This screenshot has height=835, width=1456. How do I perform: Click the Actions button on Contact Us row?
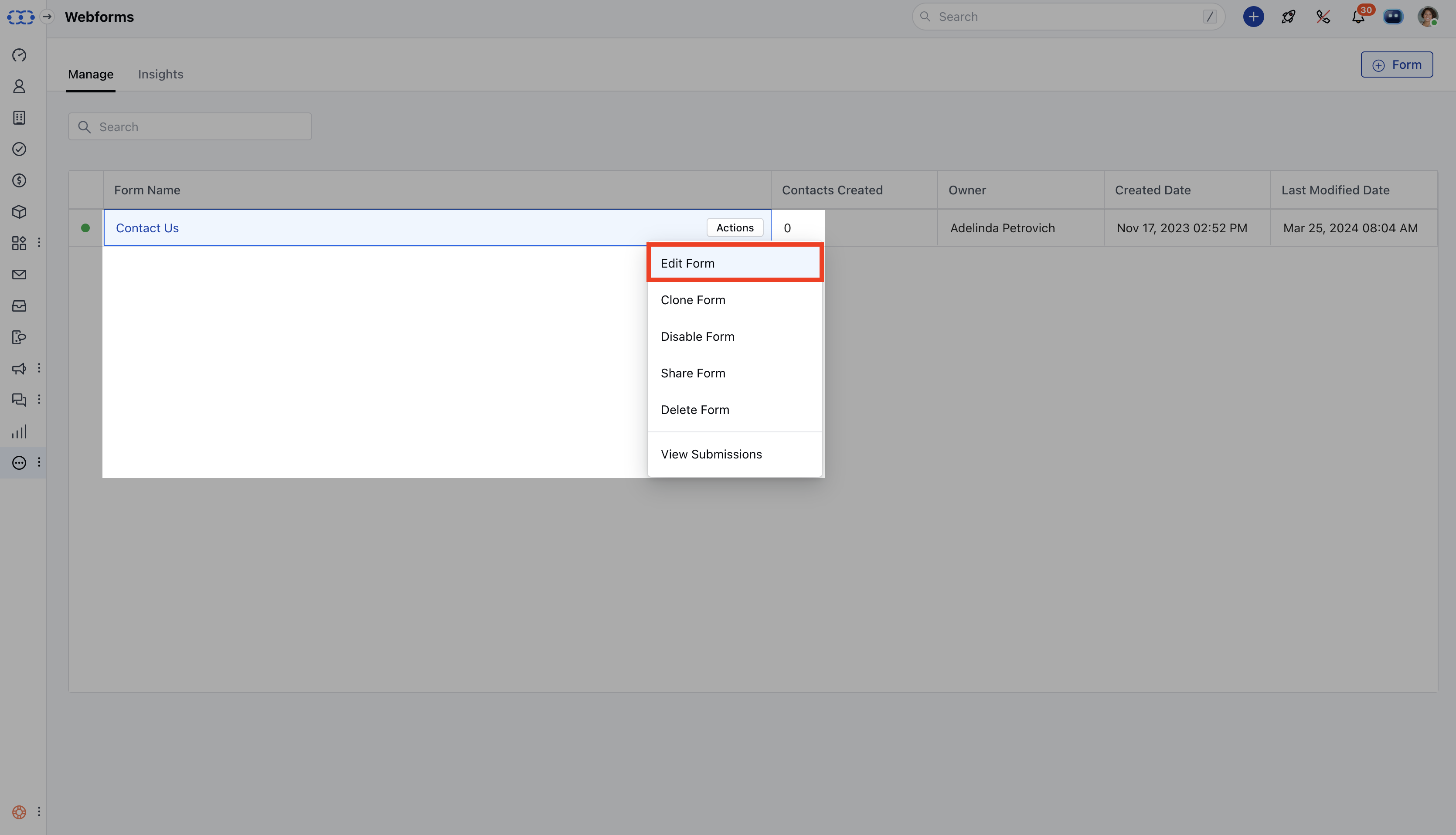(x=735, y=227)
